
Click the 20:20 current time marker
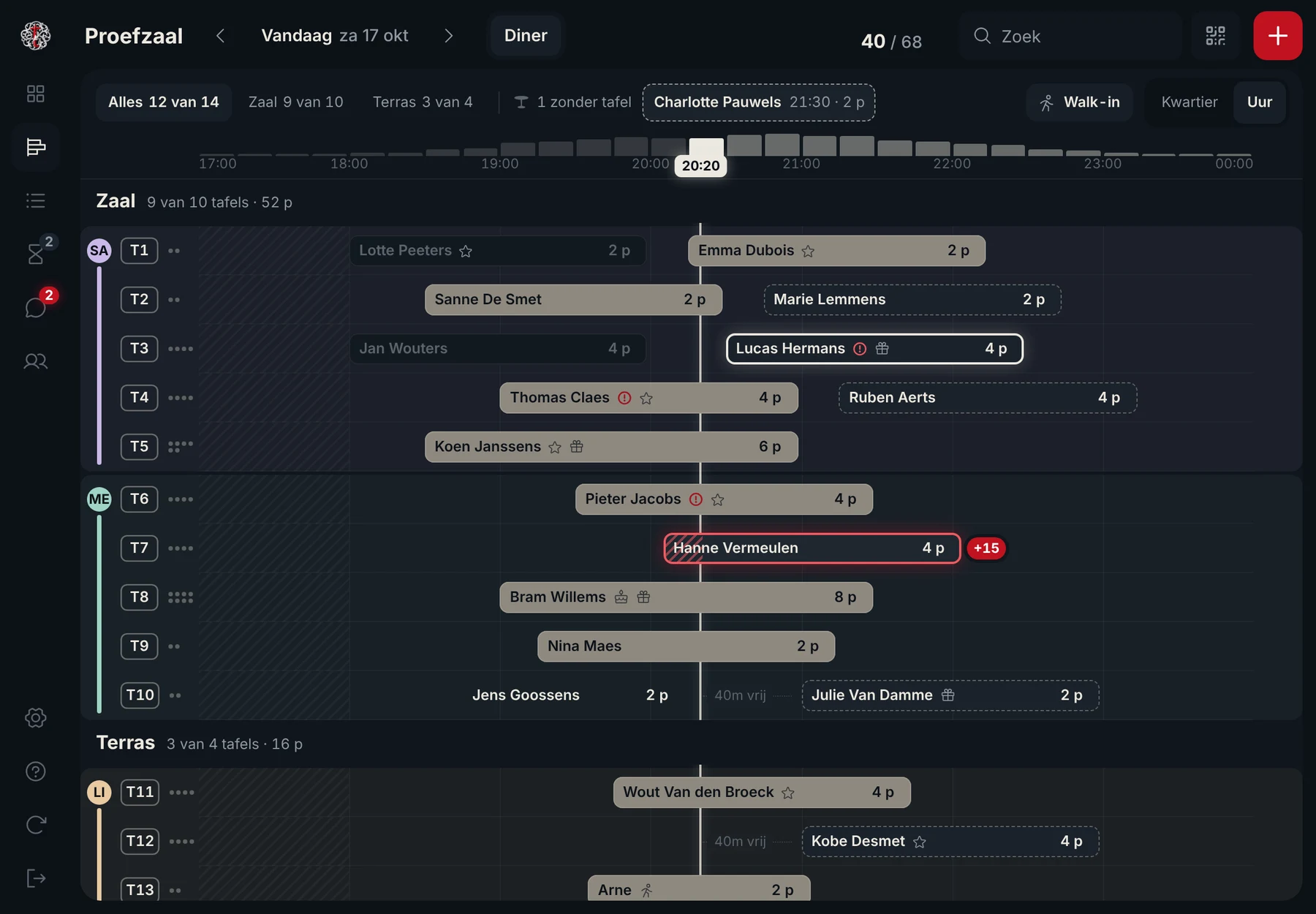[700, 166]
